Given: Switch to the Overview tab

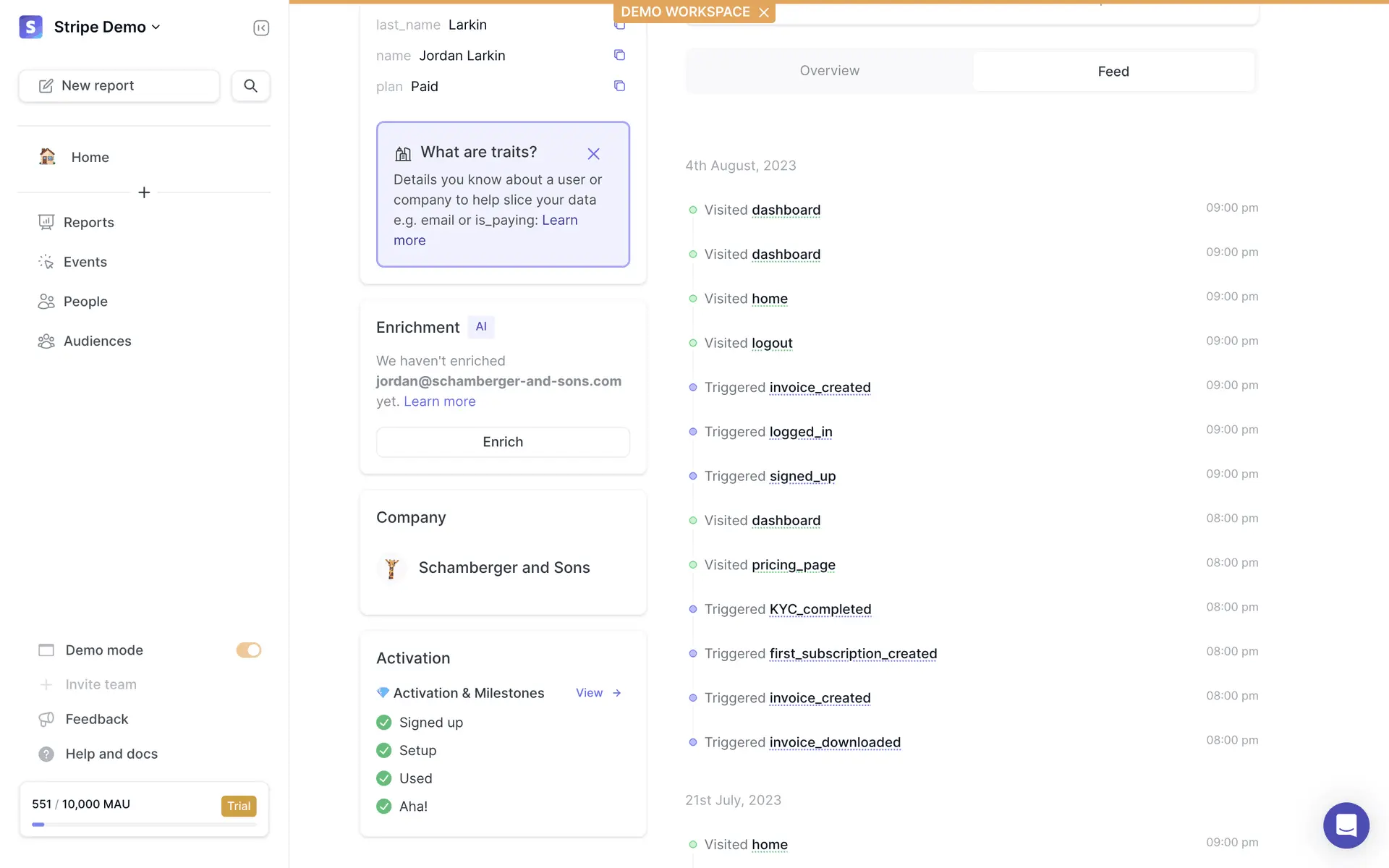Looking at the screenshot, I should click(829, 71).
